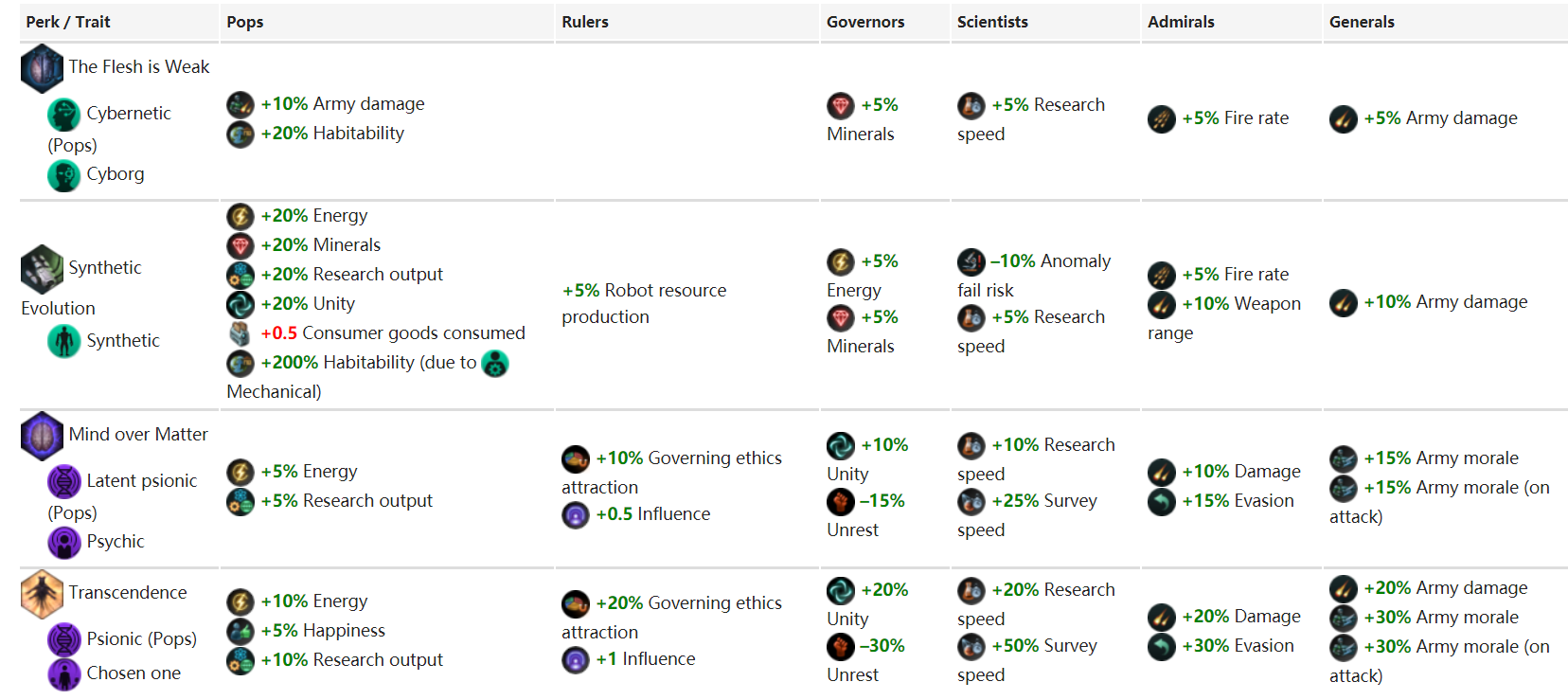The height and width of the screenshot is (700, 1568).
Task: Click the energy icon beside +20% Energy
Action: click(x=241, y=216)
